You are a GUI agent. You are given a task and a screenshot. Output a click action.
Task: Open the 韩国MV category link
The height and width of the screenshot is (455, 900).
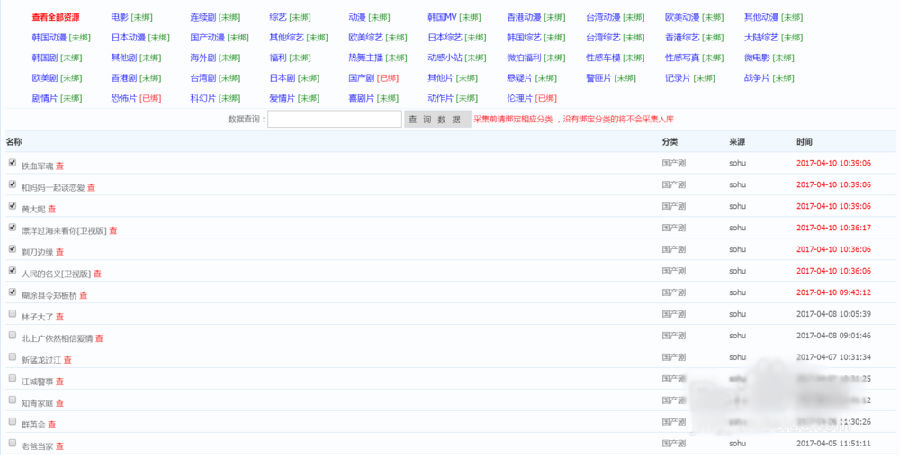443,18
